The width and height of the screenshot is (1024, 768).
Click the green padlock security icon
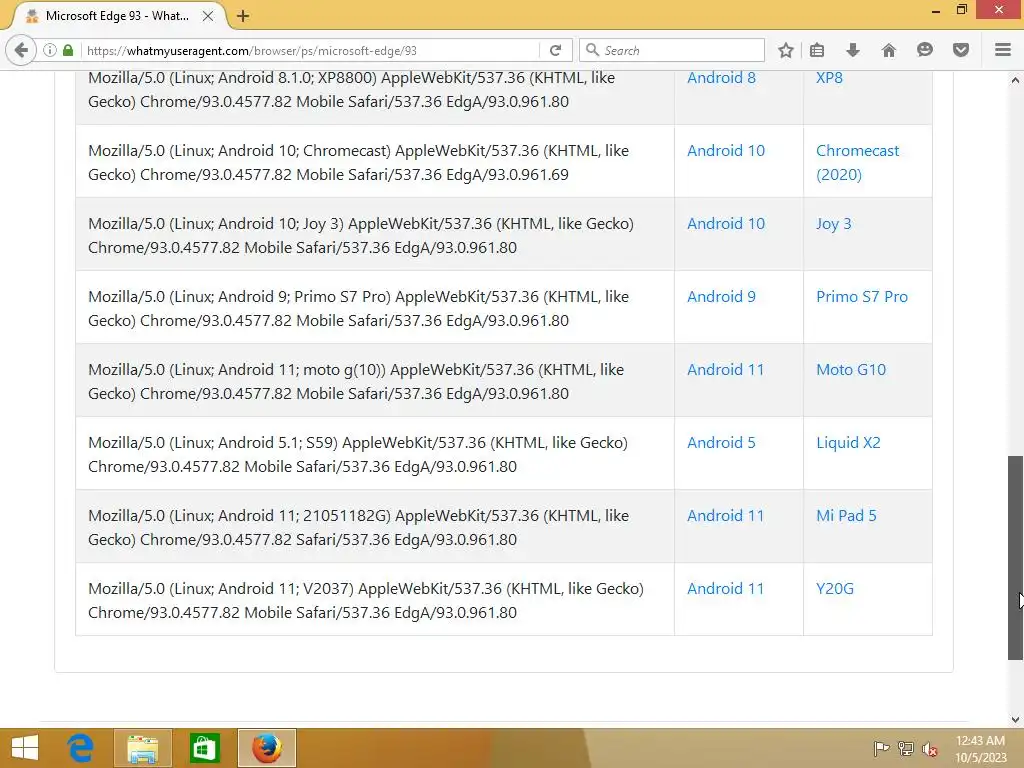[x=68, y=50]
